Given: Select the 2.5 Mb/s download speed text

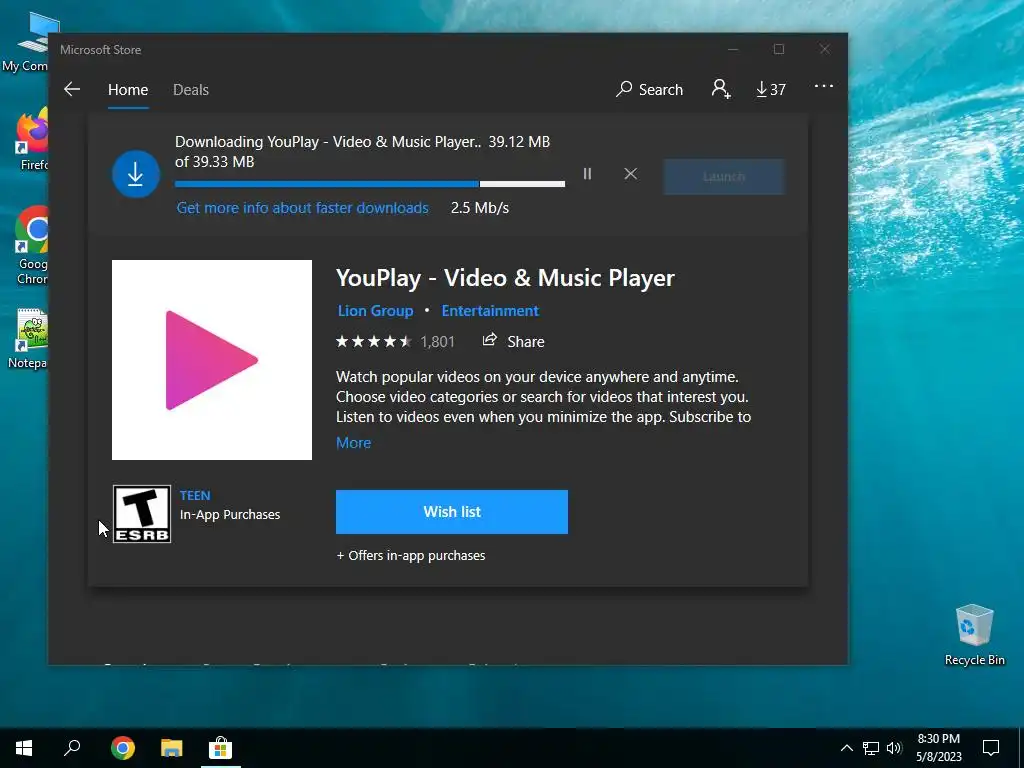Looking at the screenshot, I should tap(479, 208).
